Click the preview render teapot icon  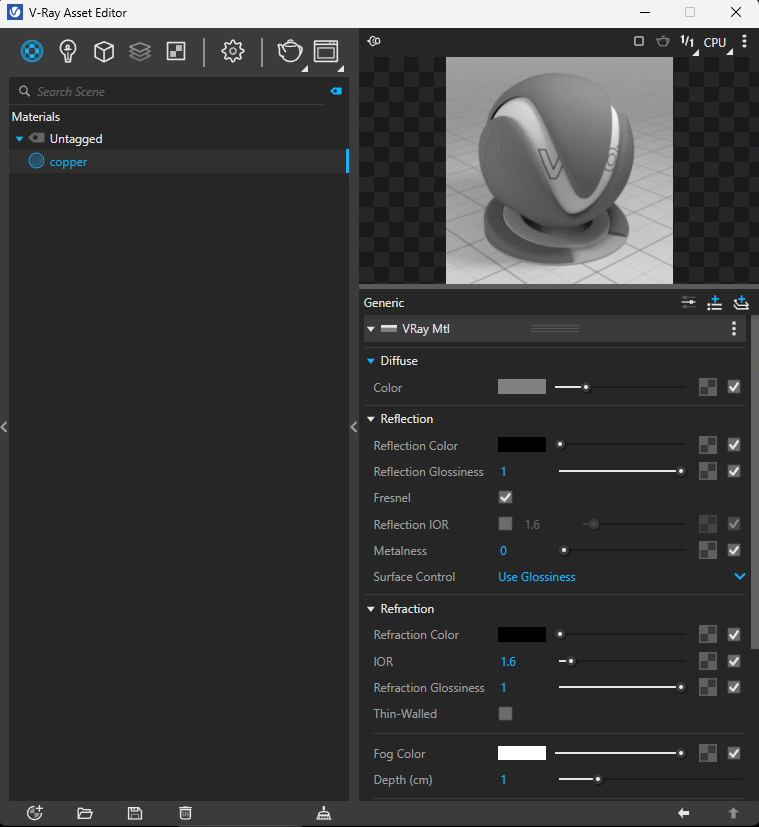click(x=663, y=41)
